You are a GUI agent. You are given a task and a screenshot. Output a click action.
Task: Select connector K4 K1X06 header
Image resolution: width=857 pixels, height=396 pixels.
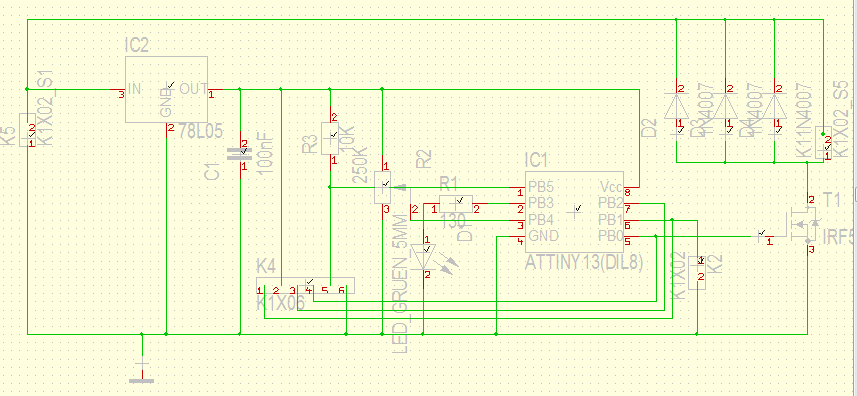click(306, 285)
